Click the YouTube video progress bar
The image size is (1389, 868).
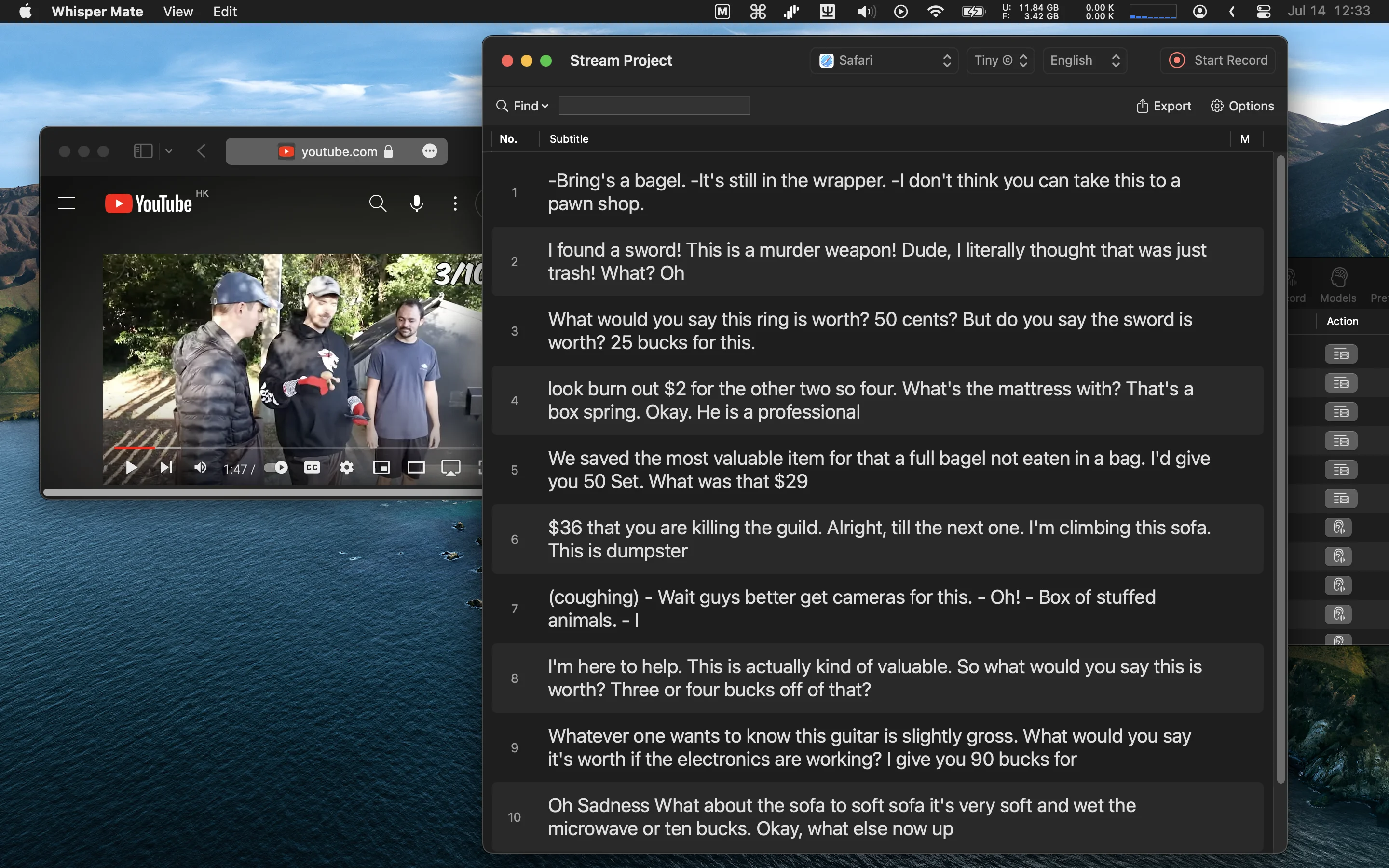pos(297,447)
